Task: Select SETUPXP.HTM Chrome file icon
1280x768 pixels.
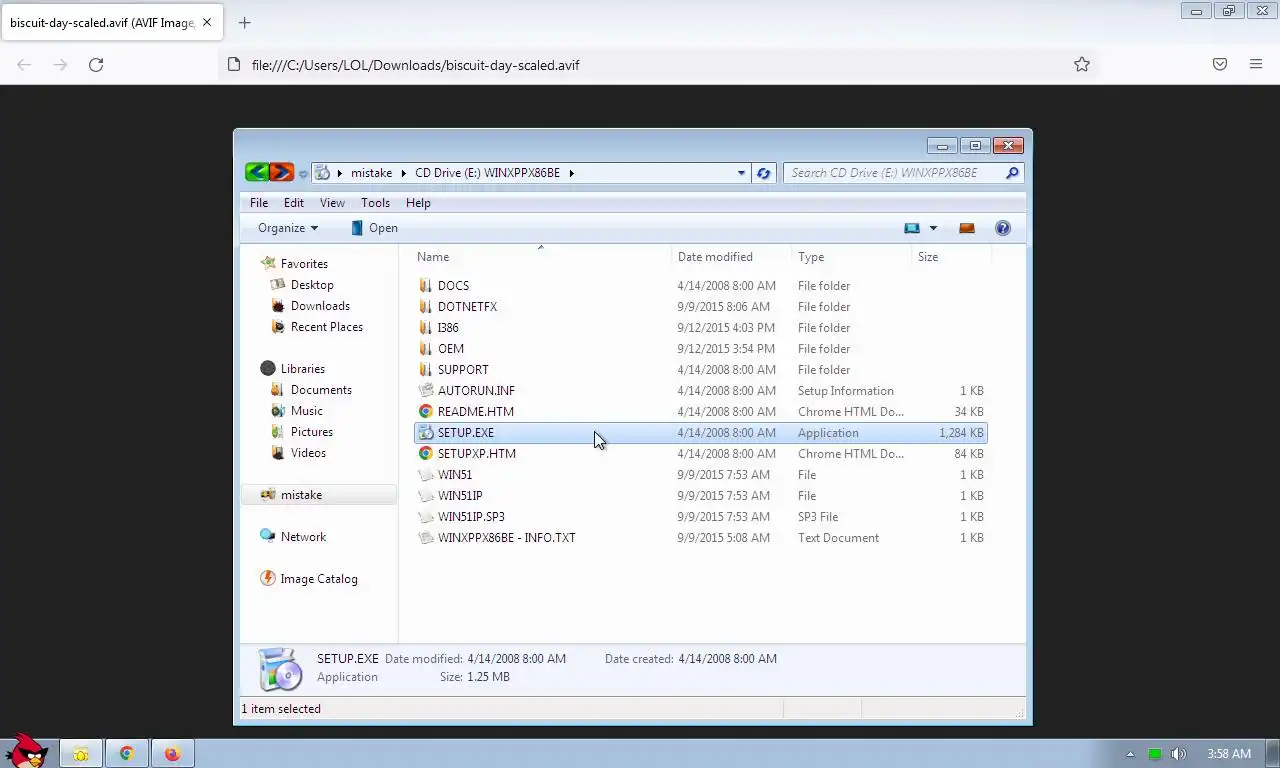Action: pos(426,454)
